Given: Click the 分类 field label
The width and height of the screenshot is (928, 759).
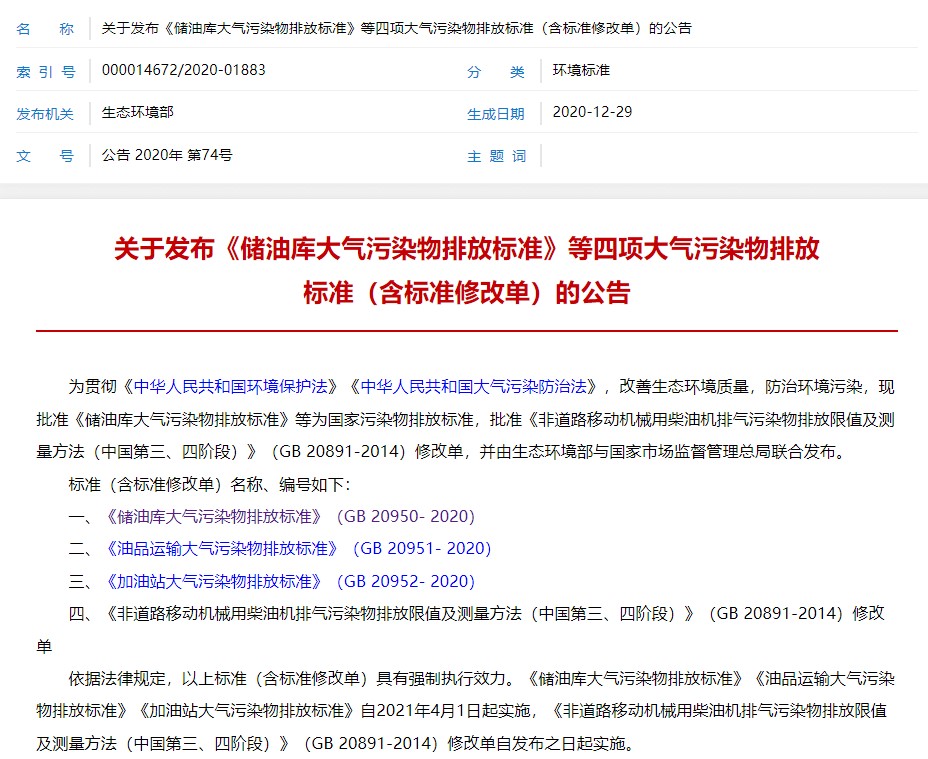Looking at the screenshot, I should (496, 72).
